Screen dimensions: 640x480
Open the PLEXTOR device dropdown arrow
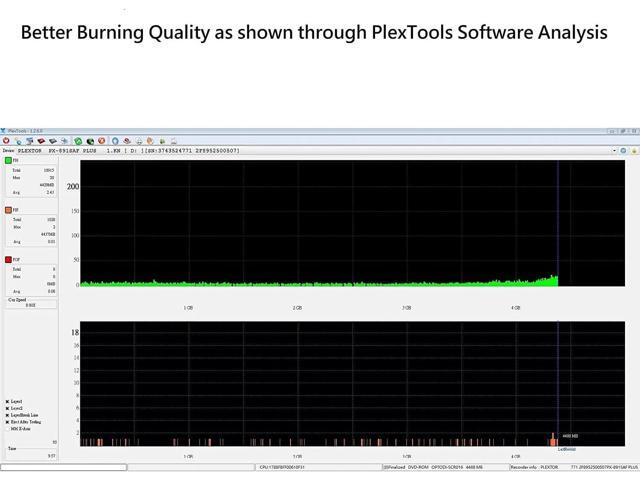pos(614,151)
